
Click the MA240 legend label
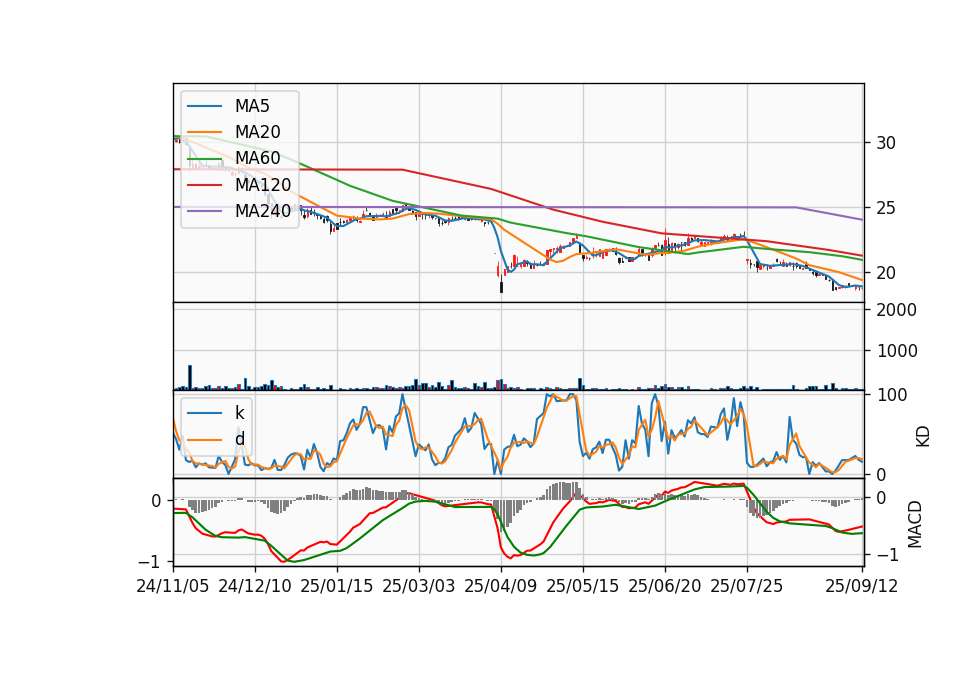(263, 211)
